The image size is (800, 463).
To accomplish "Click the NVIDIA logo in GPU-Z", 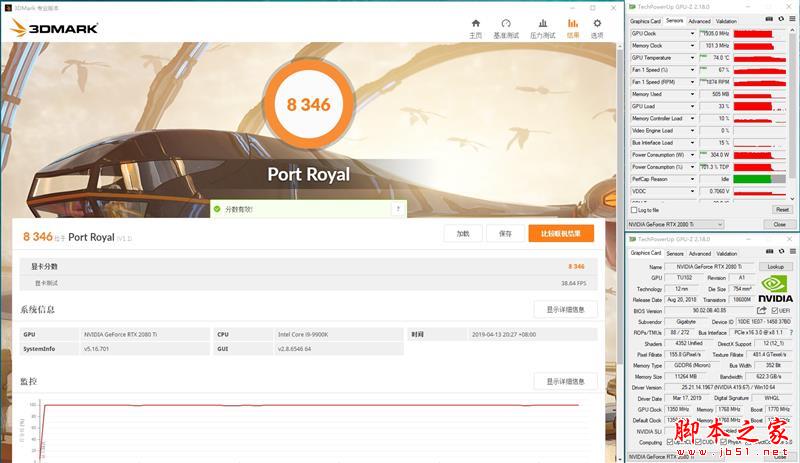I will click(776, 289).
